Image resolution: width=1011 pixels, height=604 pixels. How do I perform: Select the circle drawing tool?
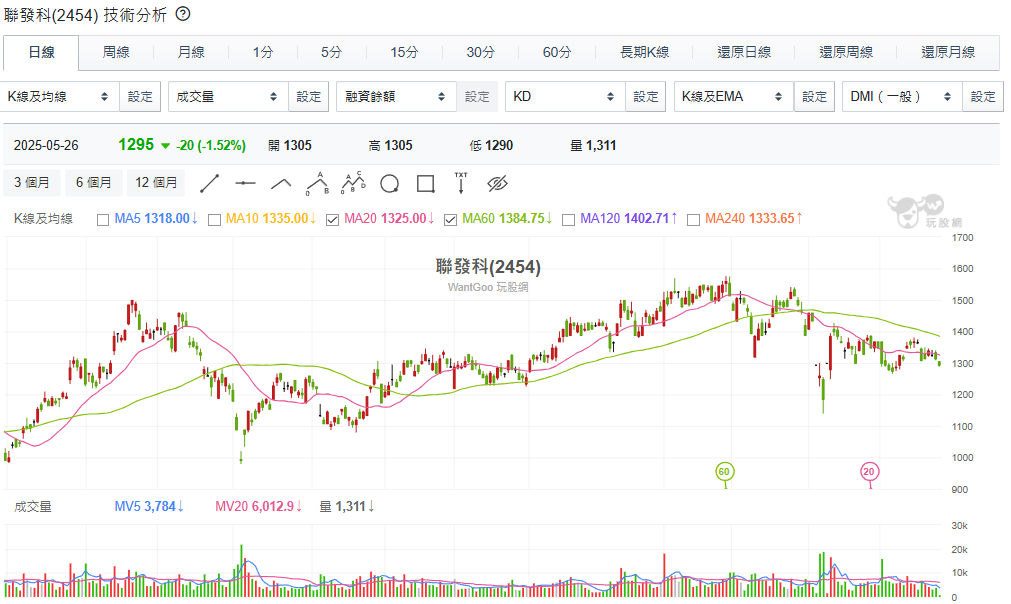tap(389, 183)
